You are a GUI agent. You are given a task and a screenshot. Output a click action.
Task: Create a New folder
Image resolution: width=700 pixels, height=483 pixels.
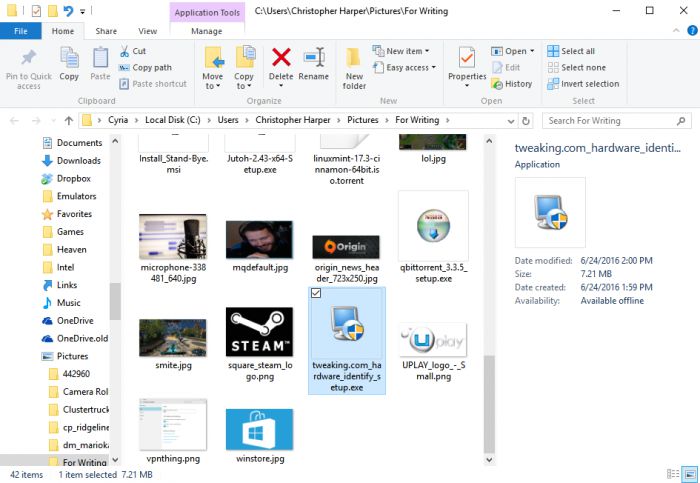pos(354,66)
